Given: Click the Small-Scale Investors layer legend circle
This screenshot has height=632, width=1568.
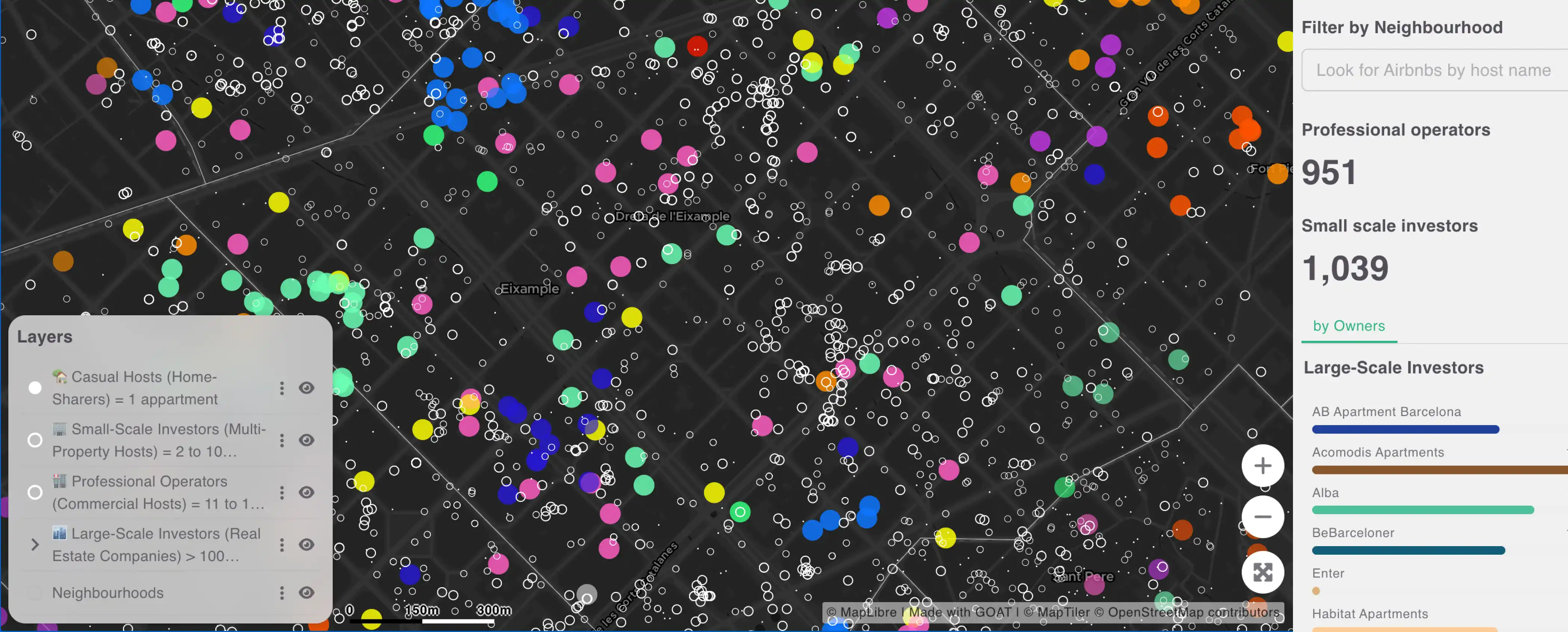Looking at the screenshot, I should coord(35,440).
